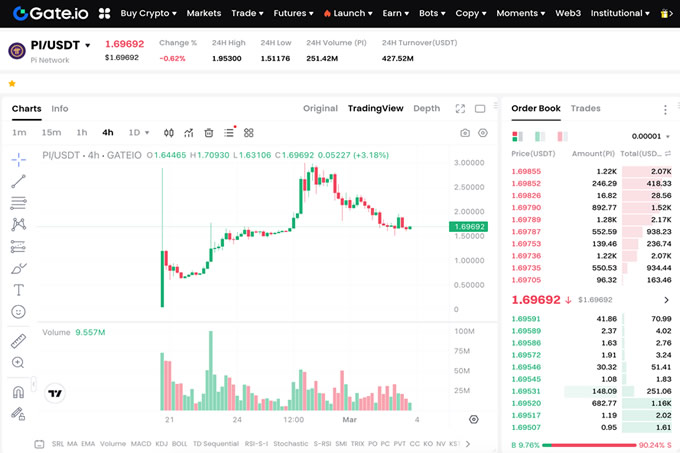Show sell orders only view
Viewport: 680px width, 453px height.
point(562,137)
